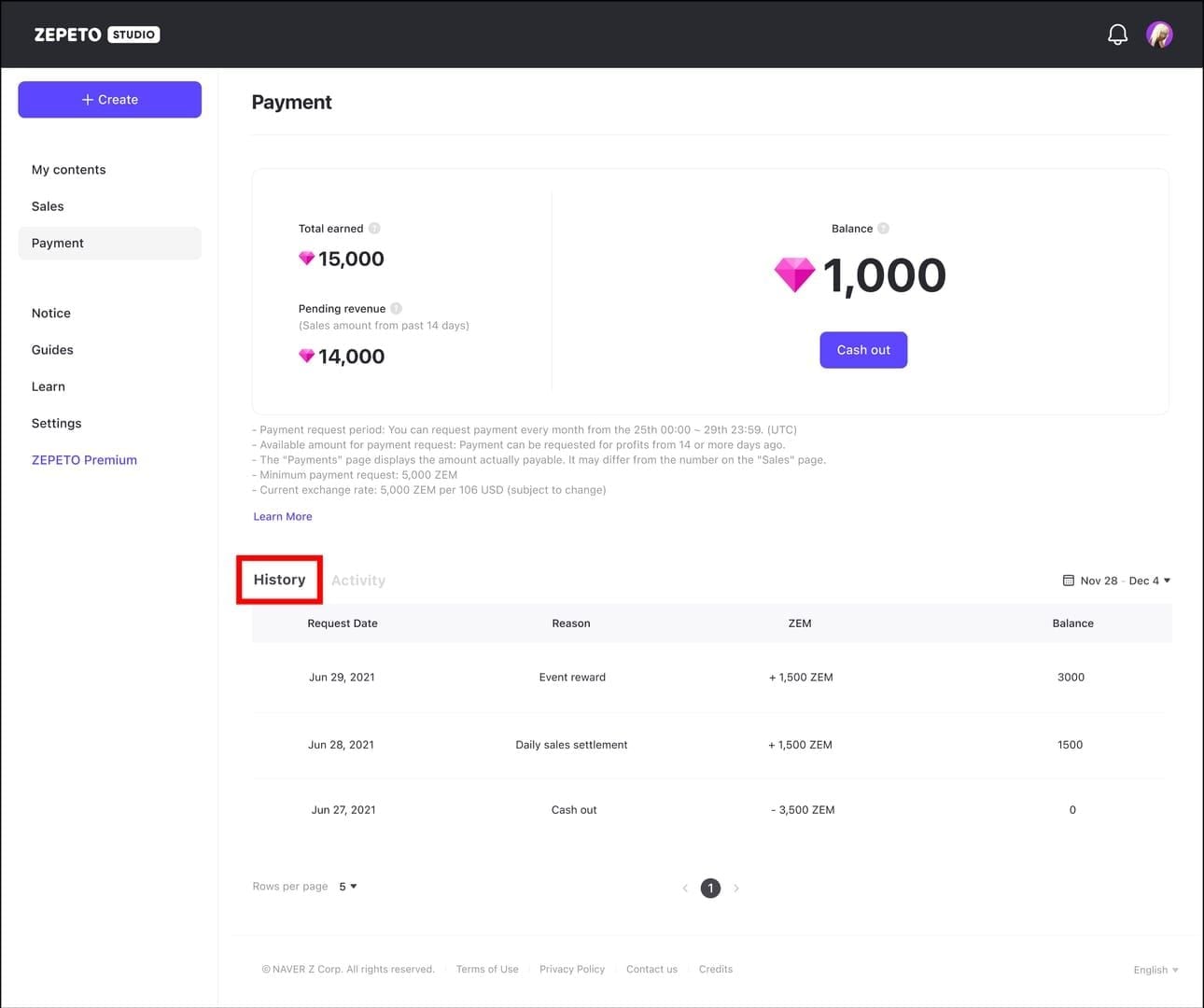Click the Total earned info tooltip icon
The height and width of the screenshot is (1008, 1204).
coord(374,228)
